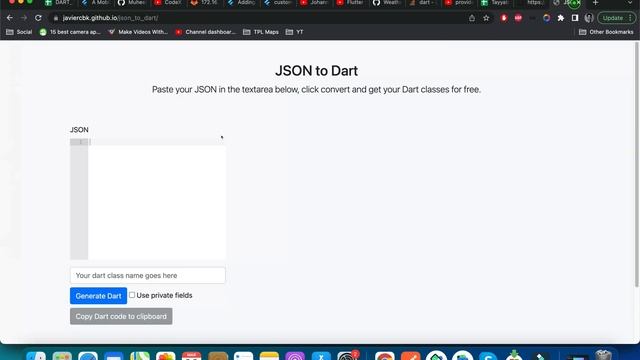Open the colorful circular extension icon
640x360 pixels.
(547, 18)
